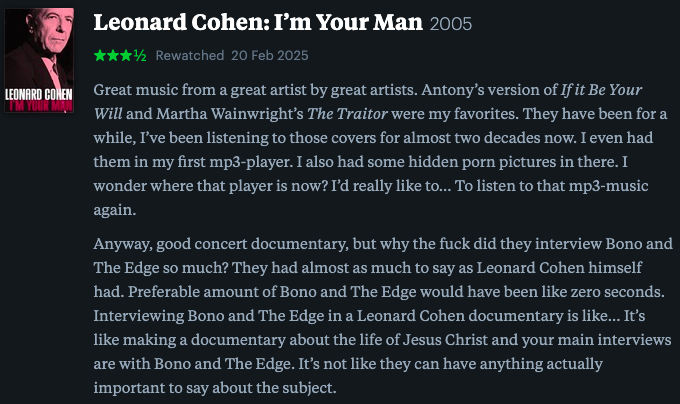Click the first green rating star
680x404 pixels.
[x=100, y=55]
